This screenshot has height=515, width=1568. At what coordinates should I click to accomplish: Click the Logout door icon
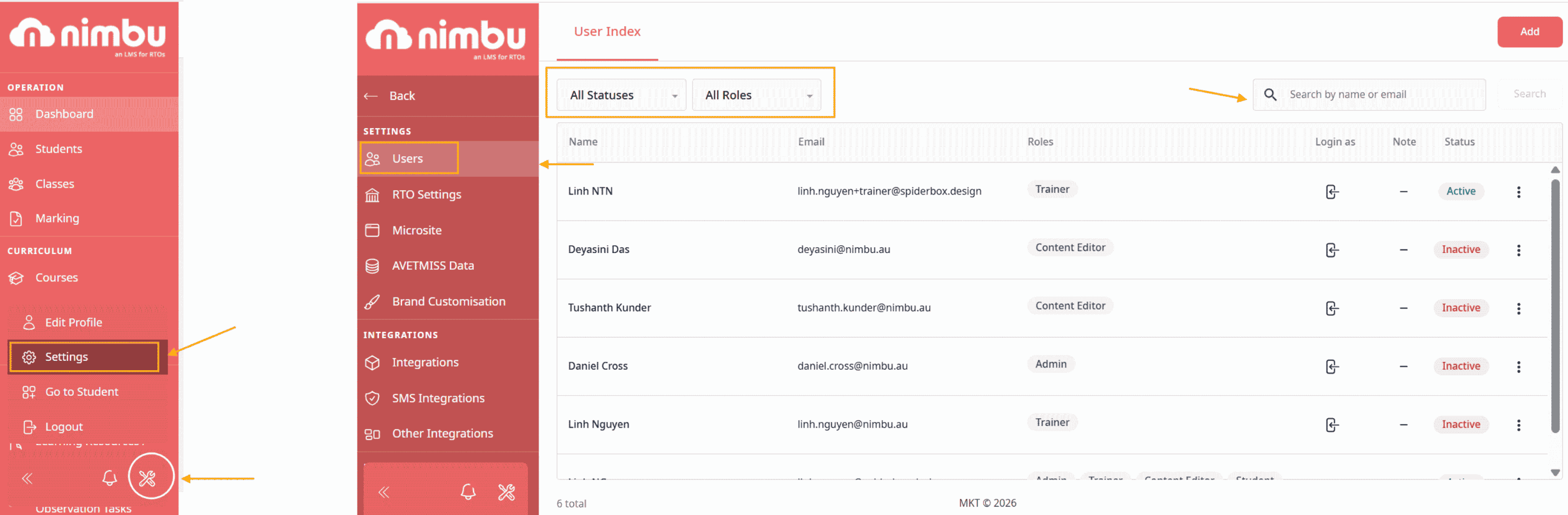[x=29, y=427]
